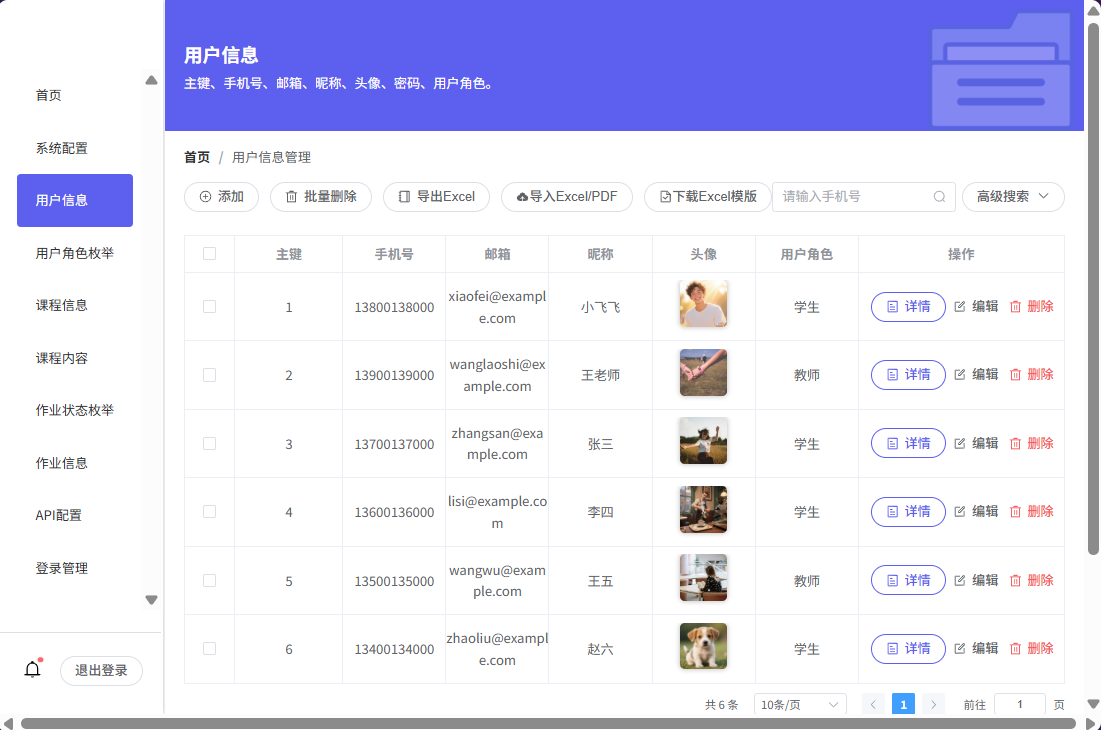This screenshot has width=1101, height=730.
Task: Click the plus icon on the 添加 button
Action: 205,197
